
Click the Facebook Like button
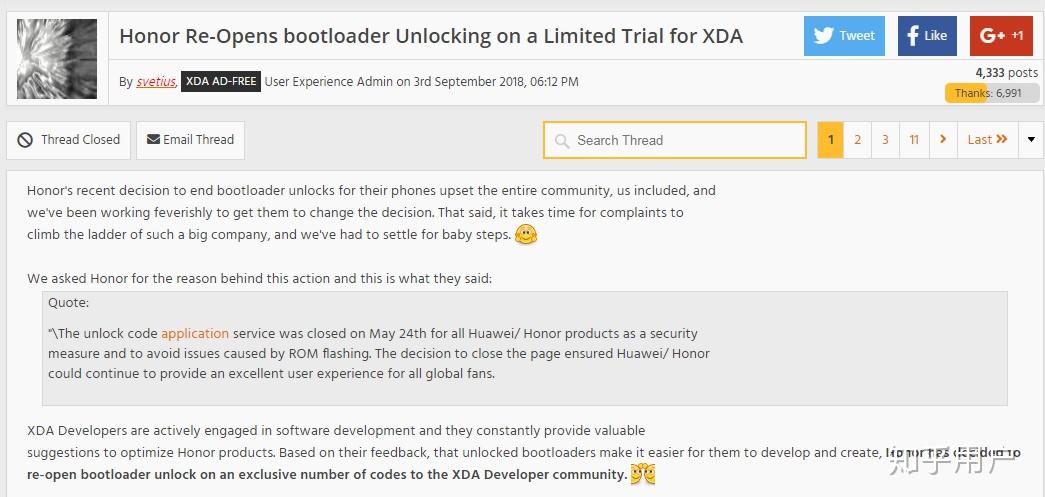point(926,36)
